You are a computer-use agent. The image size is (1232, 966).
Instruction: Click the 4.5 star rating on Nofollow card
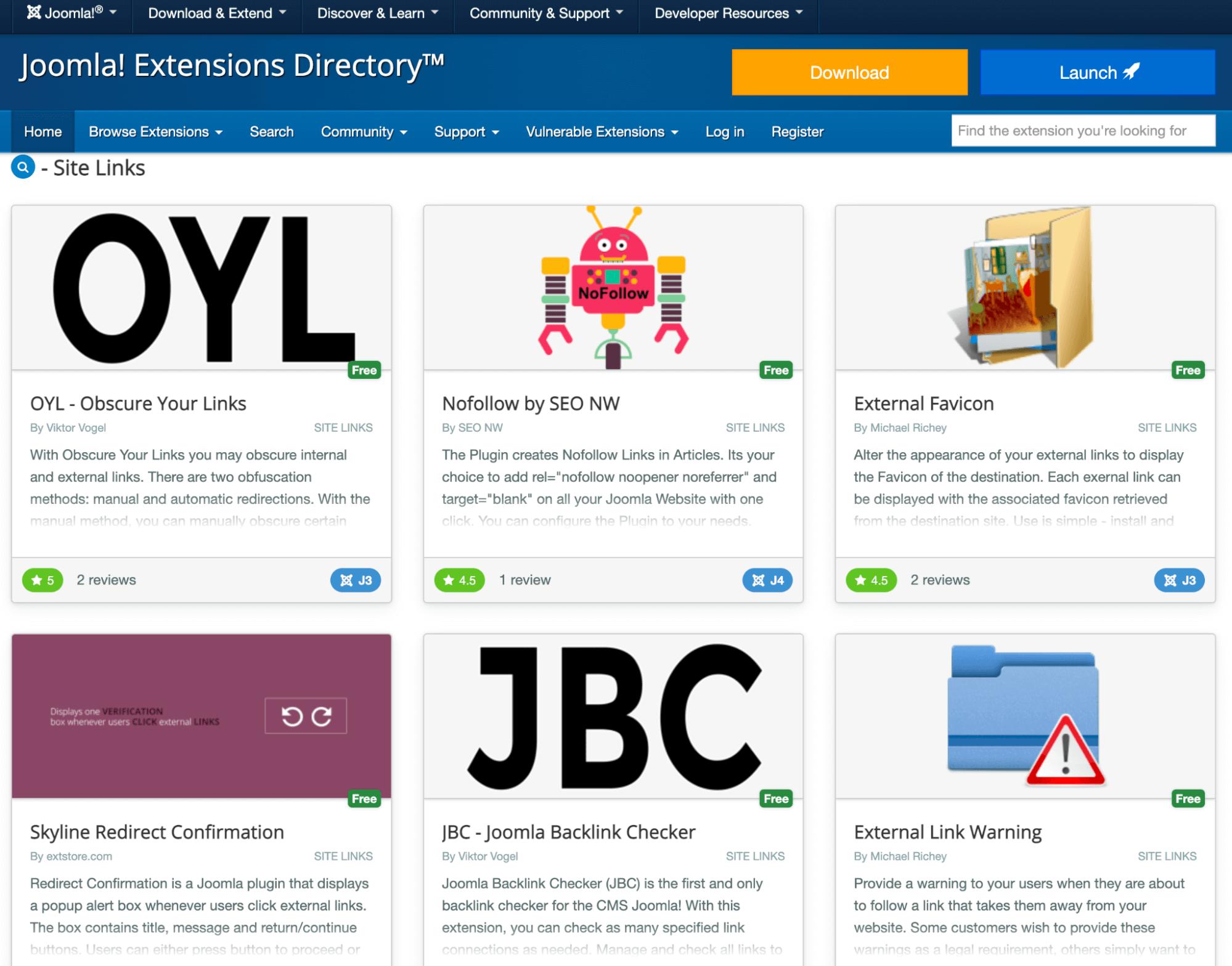(459, 580)
